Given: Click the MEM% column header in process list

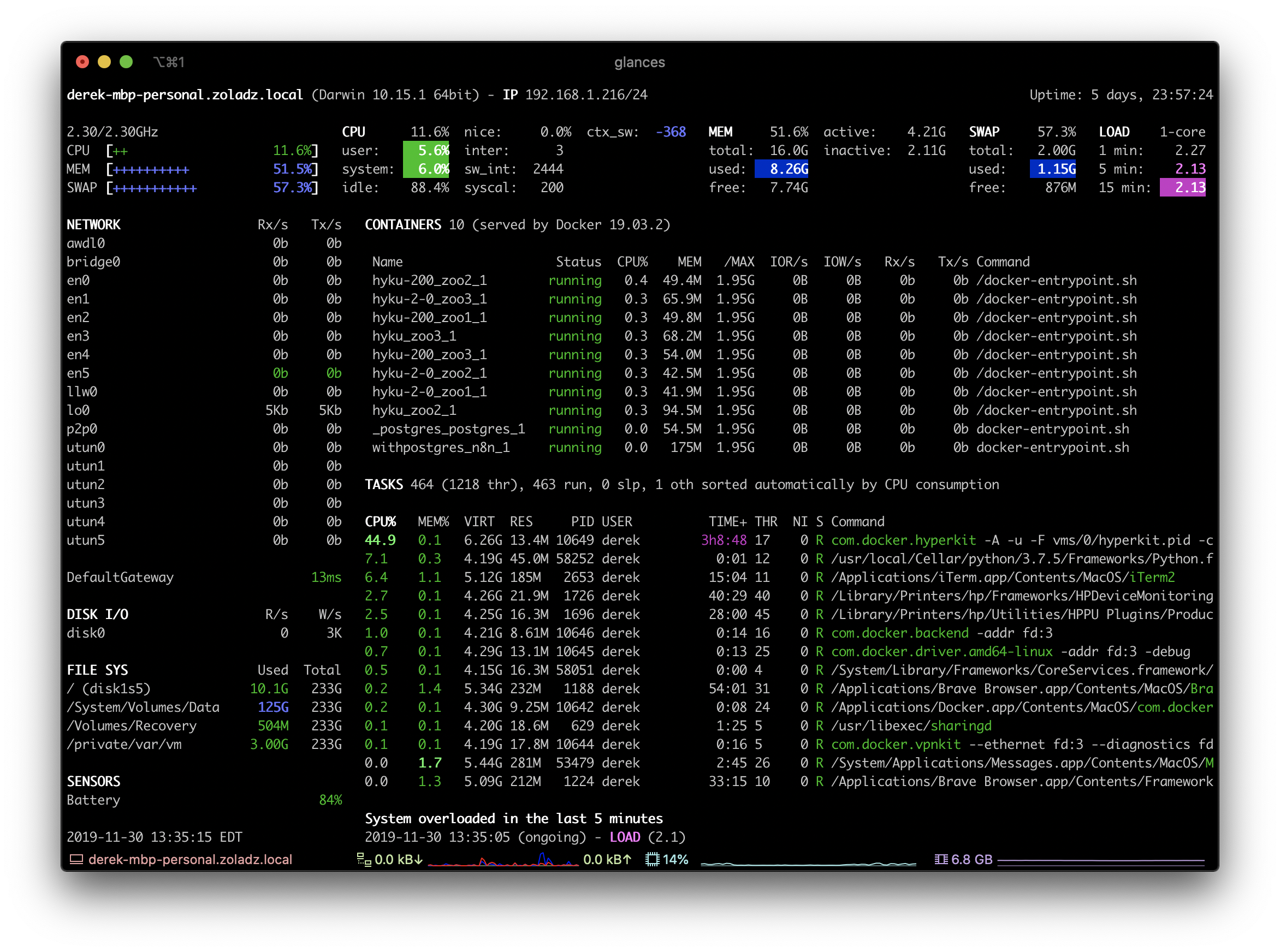Looking at the screenshot, I should point(434,521).
